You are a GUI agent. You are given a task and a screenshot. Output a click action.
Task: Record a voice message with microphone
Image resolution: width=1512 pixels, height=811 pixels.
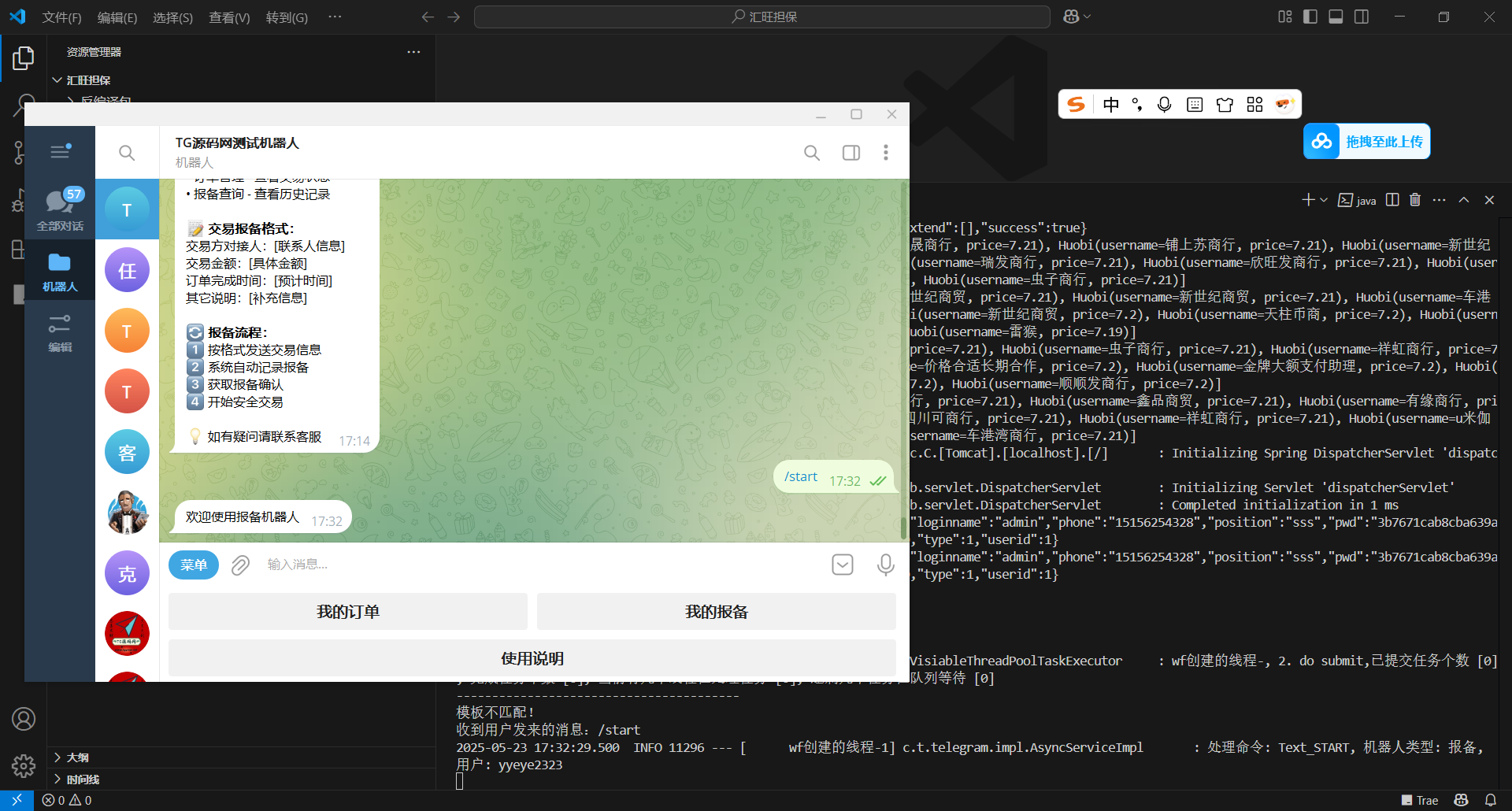click(x=885, y=565)
